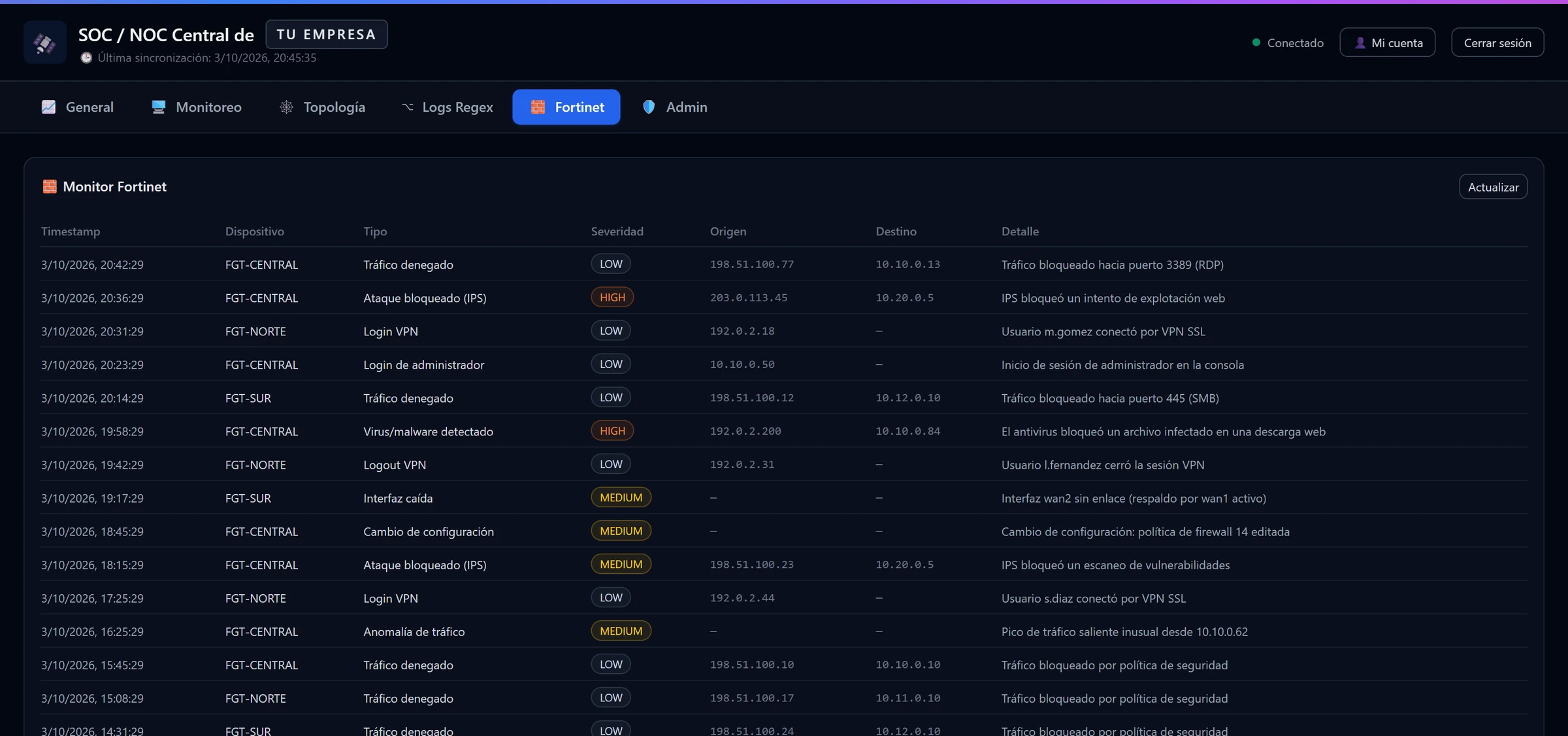Click detail about wan2 sin enlace
1568x736 pixels.
pos(1134,498)
